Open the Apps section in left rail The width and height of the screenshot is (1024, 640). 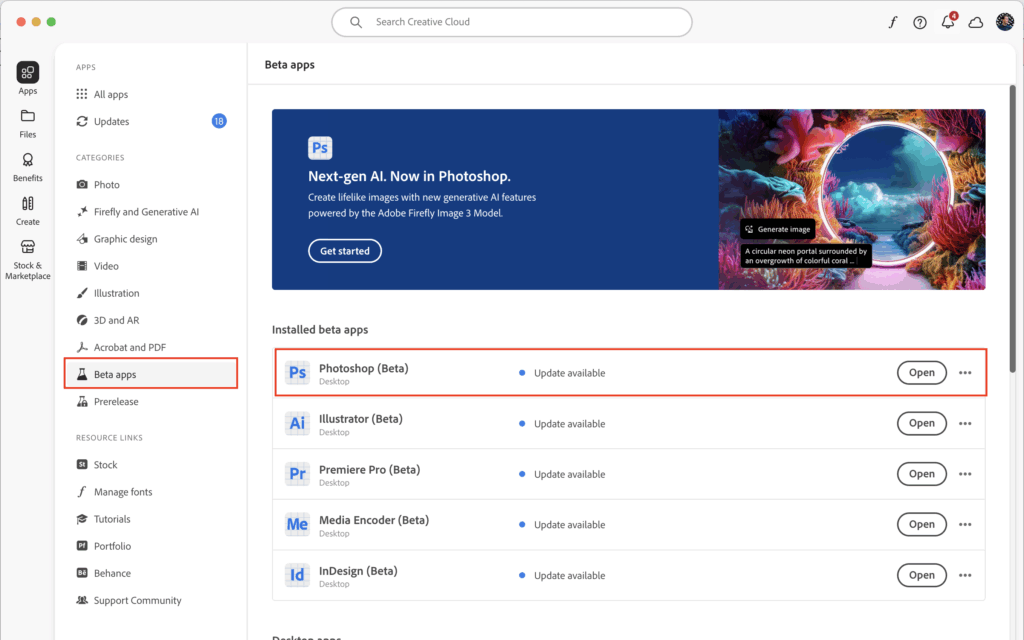27,78
